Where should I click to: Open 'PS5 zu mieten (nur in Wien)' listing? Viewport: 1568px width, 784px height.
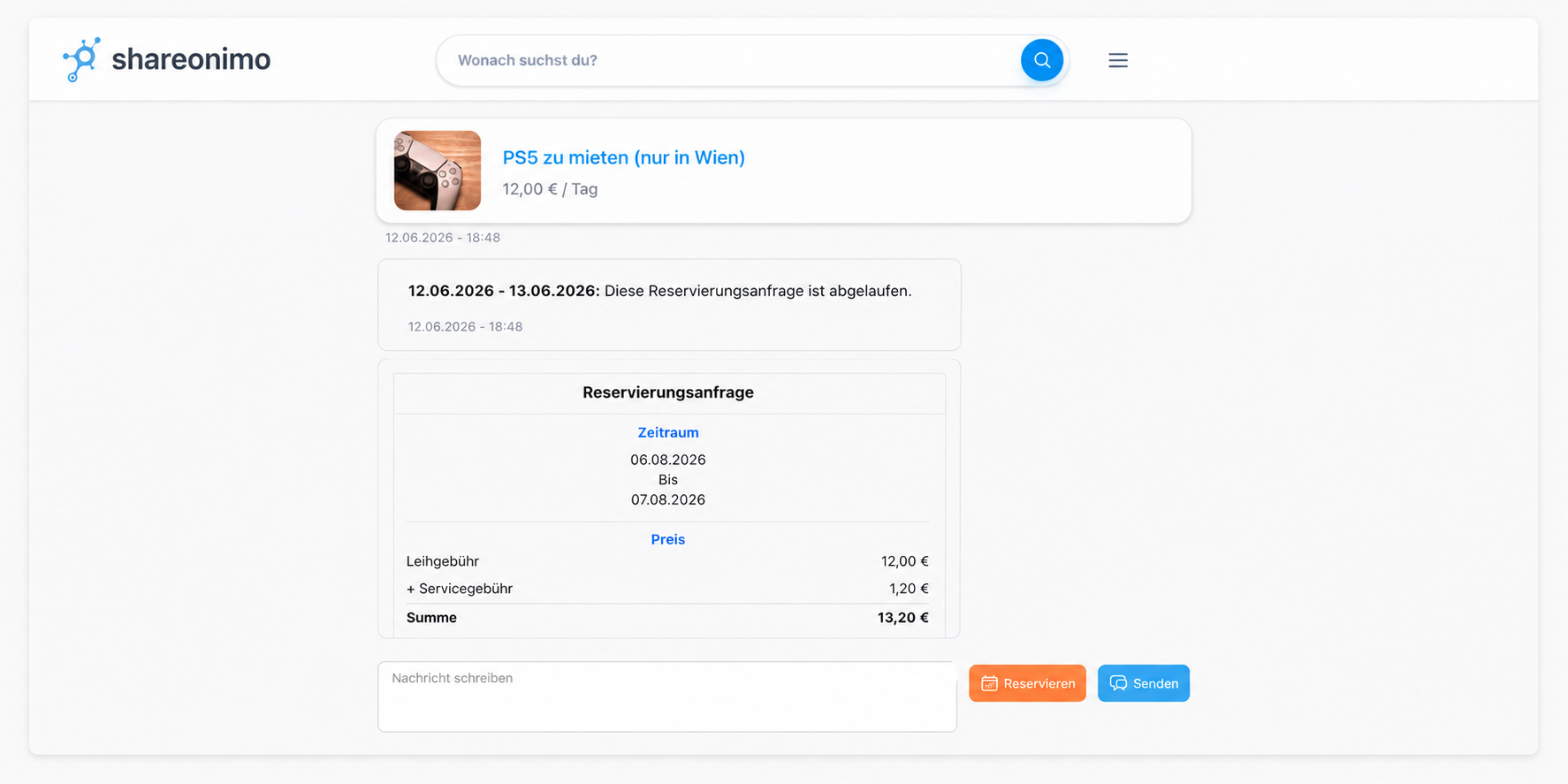pos(624,157)
